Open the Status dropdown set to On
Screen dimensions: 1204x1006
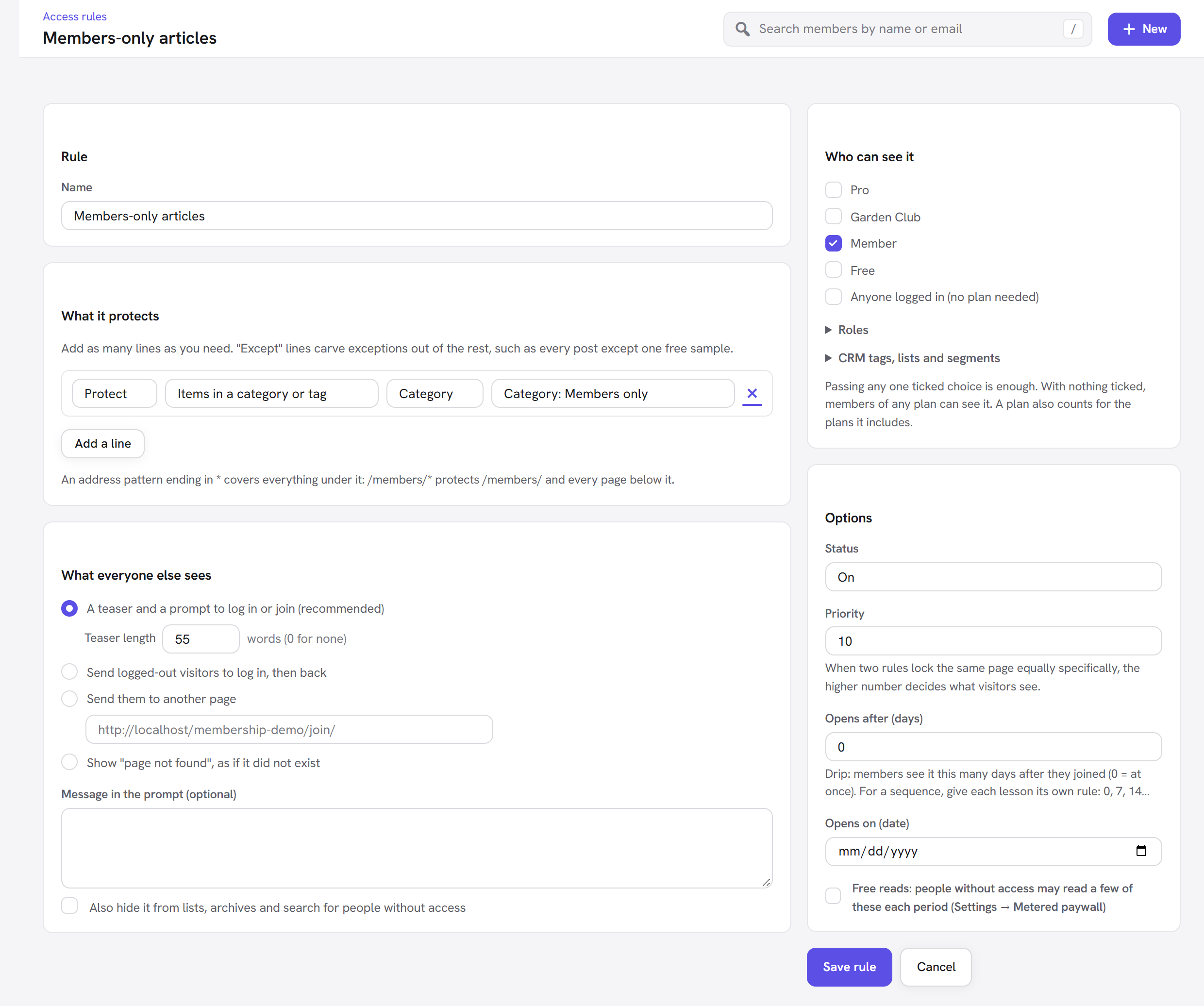point(994,577)
